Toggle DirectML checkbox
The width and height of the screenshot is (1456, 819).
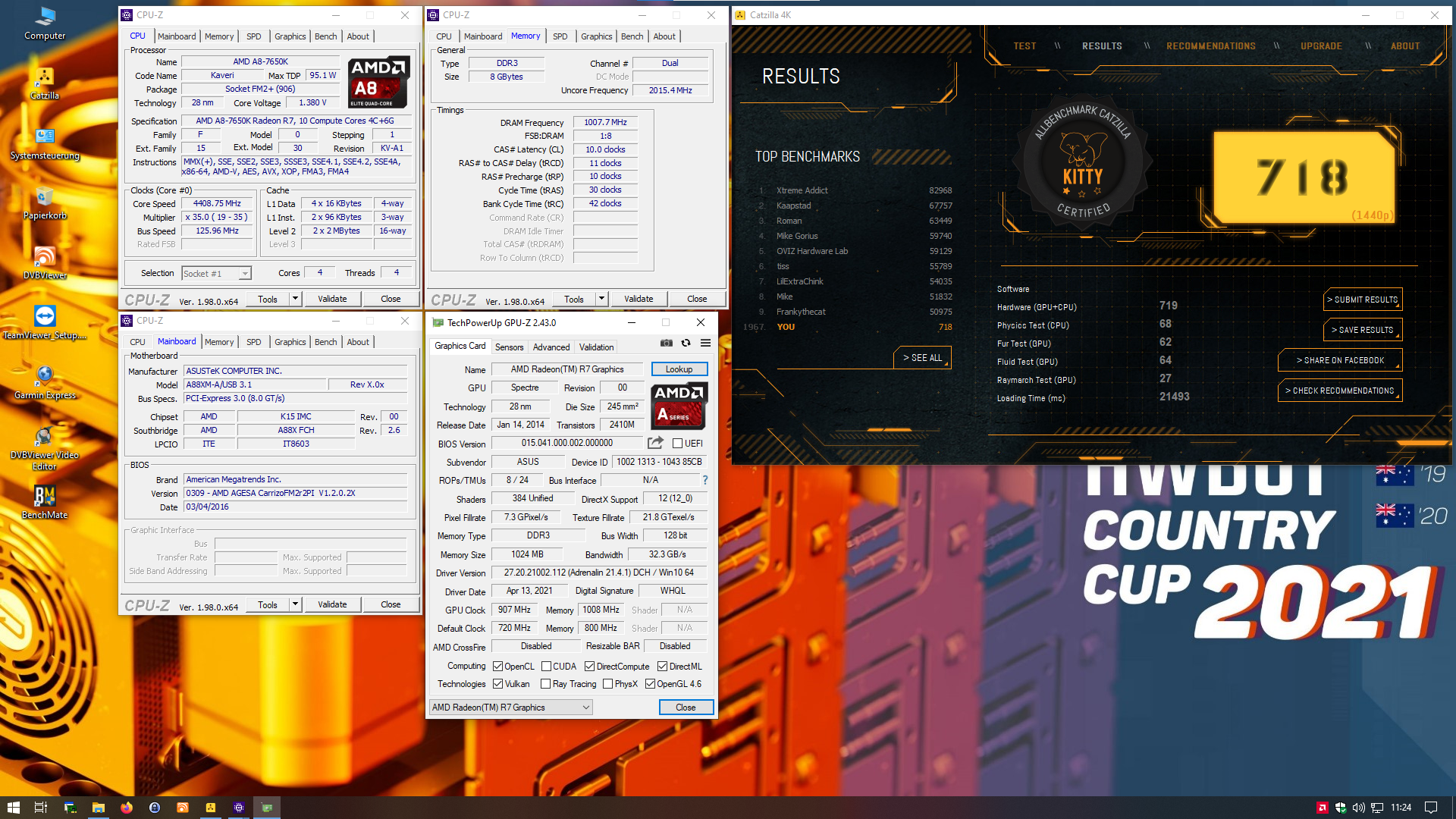[662, 667]
